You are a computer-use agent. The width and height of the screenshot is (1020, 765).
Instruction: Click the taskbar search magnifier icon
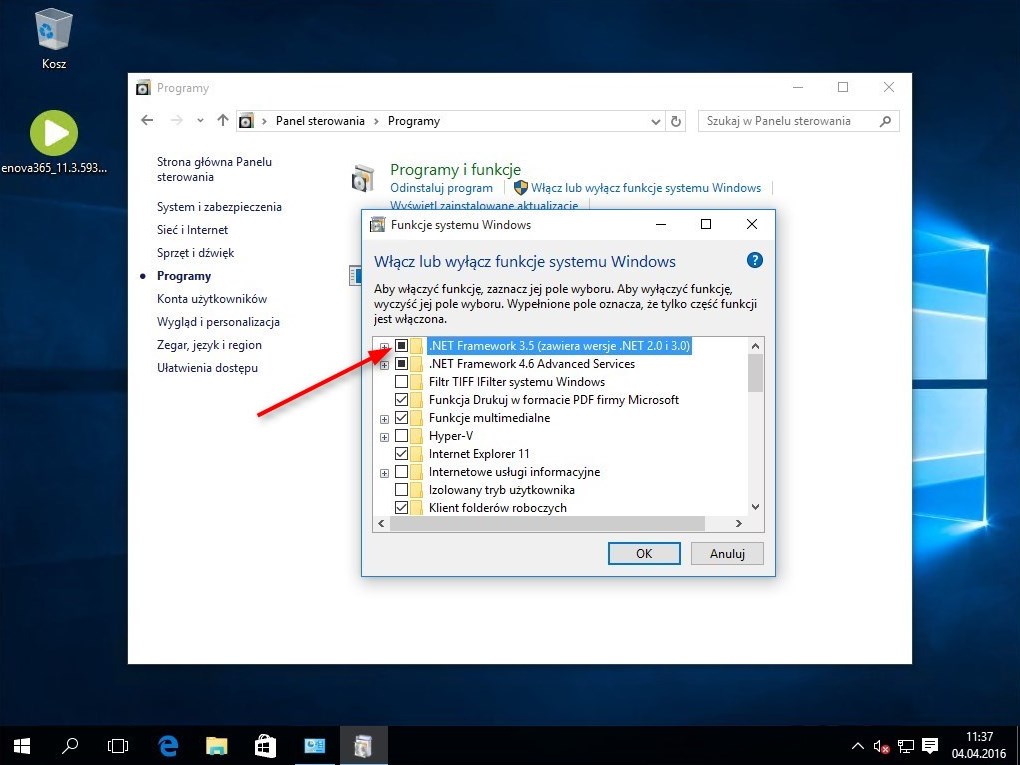pos(70,745)
